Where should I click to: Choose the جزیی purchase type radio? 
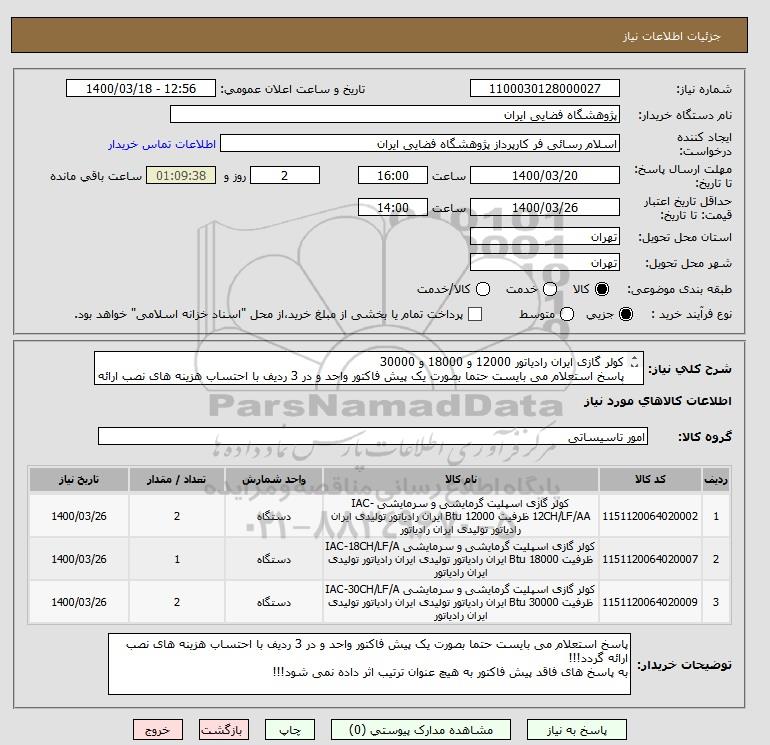pyautogui.click(x=626, y=314)
